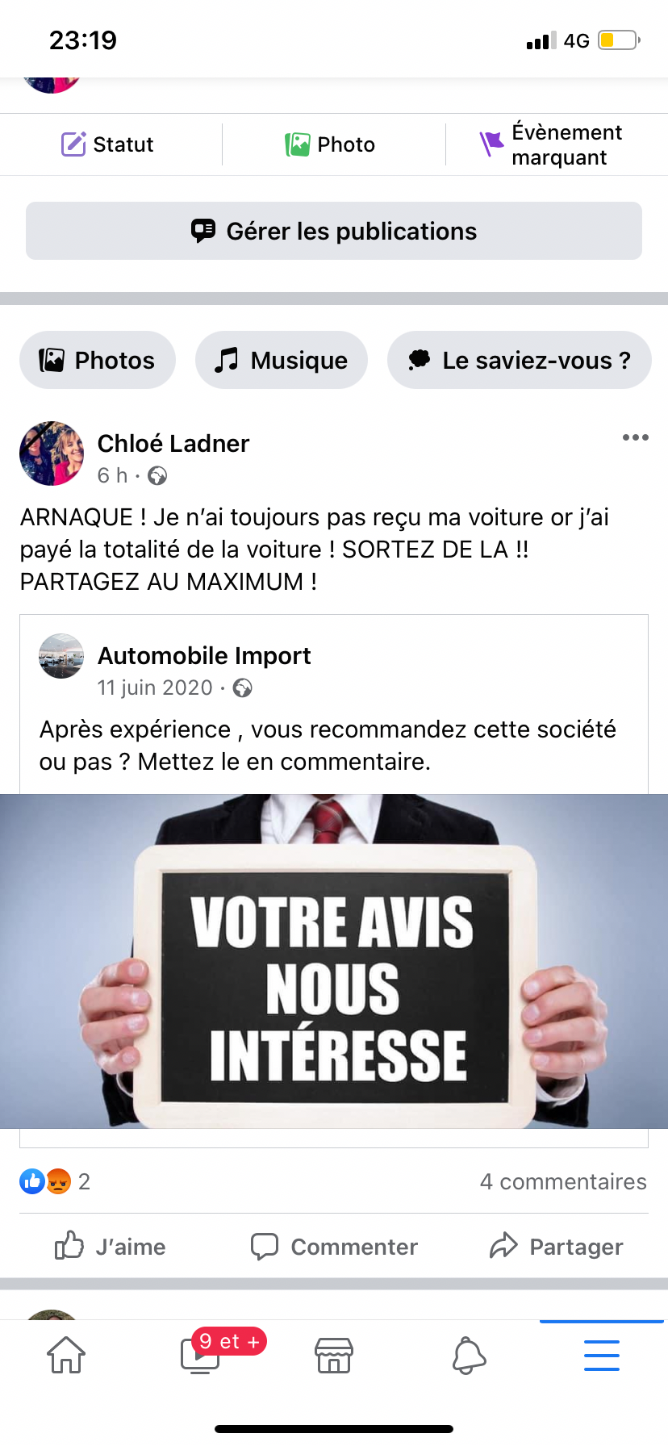
Task: Add a Photo to the timeline
Action: [x=330, y=144]
